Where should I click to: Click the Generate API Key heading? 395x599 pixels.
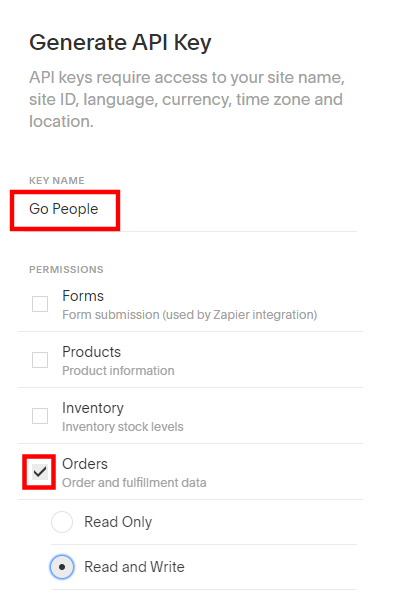[120, 43]
